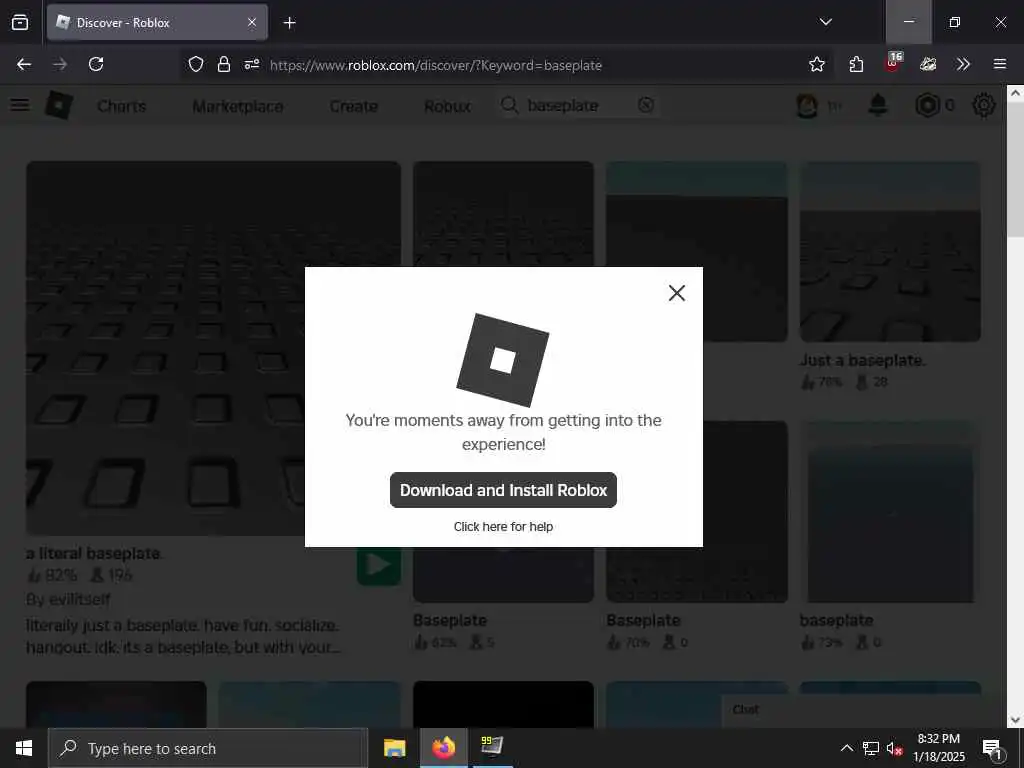1024x768 pixels.
Task: Go back to the previous page
Action: pos(24,64)
